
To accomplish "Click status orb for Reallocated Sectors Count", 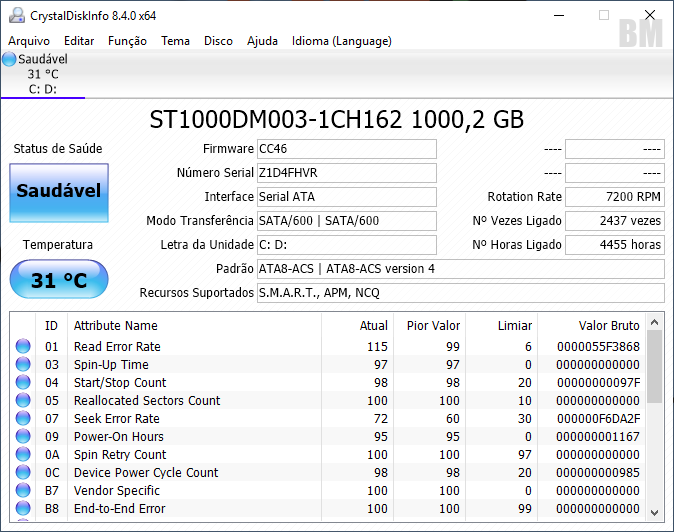I will click(23, 401).
